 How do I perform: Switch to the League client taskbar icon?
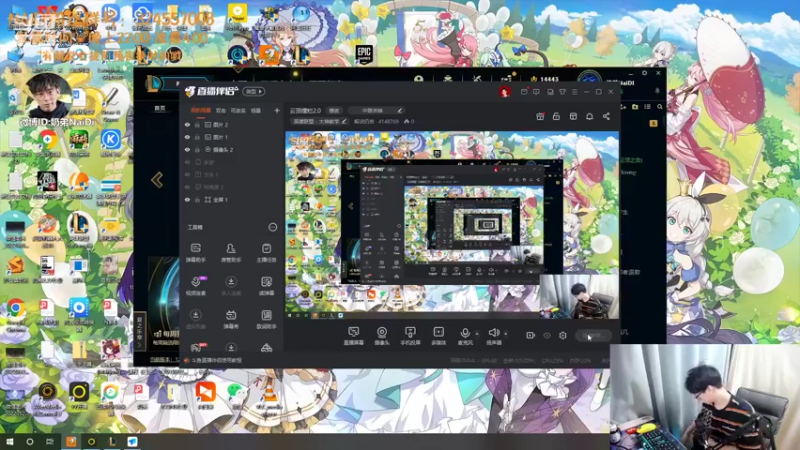coord(112,442)
